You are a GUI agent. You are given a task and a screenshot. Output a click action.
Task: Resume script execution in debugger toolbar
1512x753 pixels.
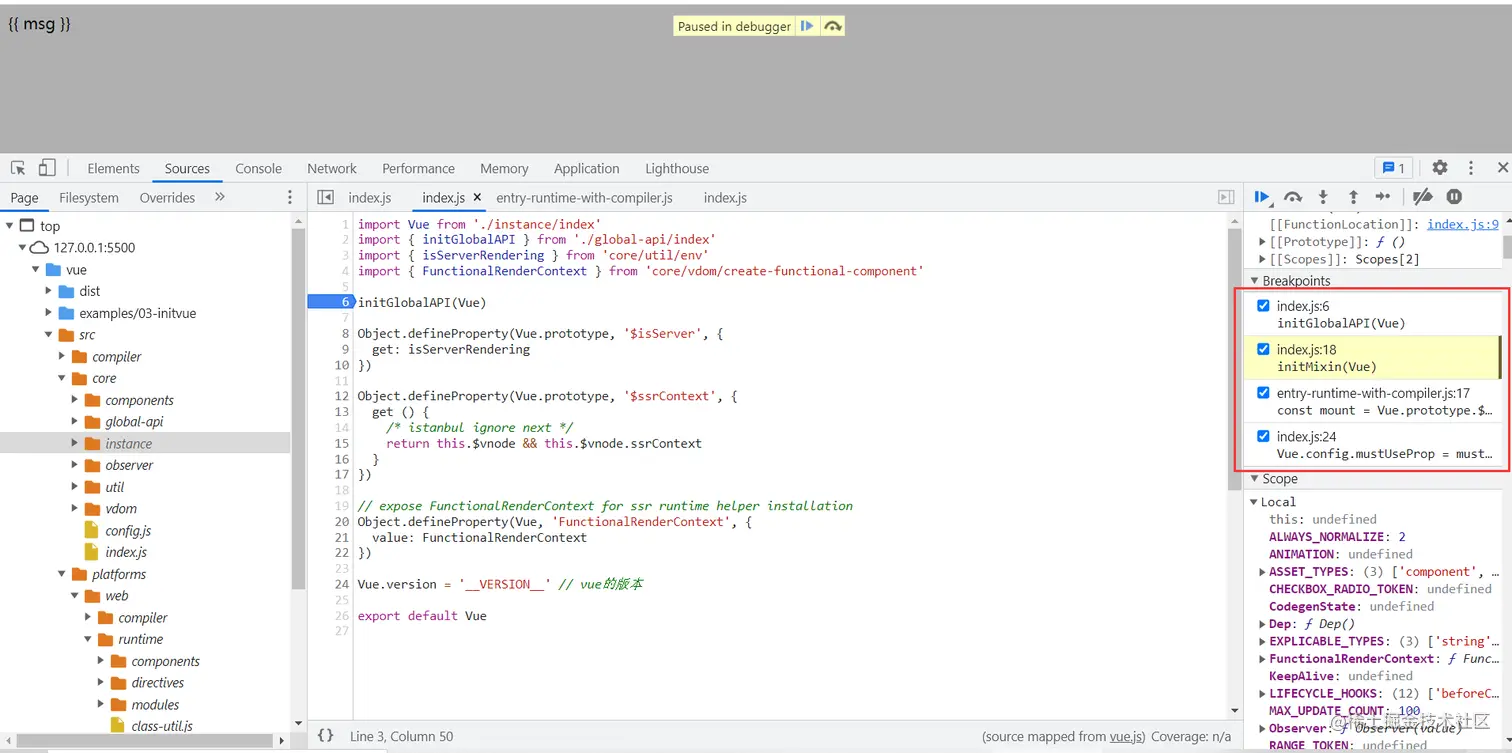pyautogui.click(x=1262, y=197)
